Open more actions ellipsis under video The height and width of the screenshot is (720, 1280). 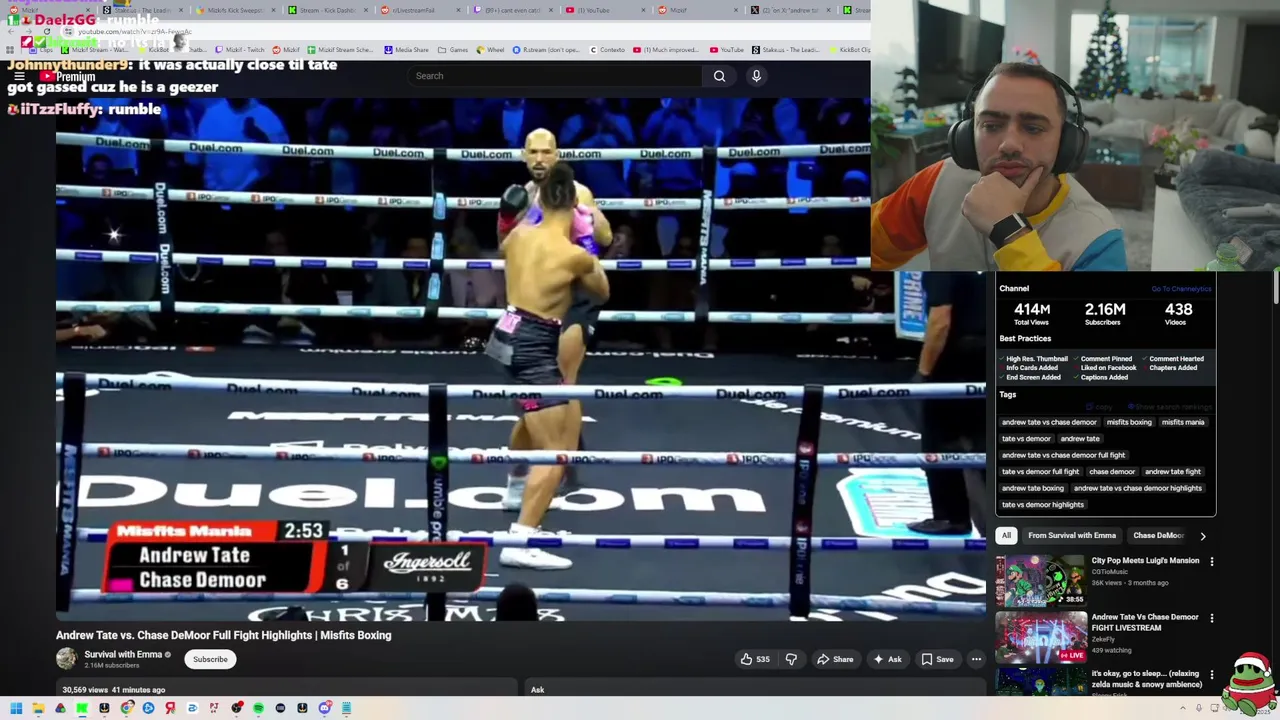[976, 659]
